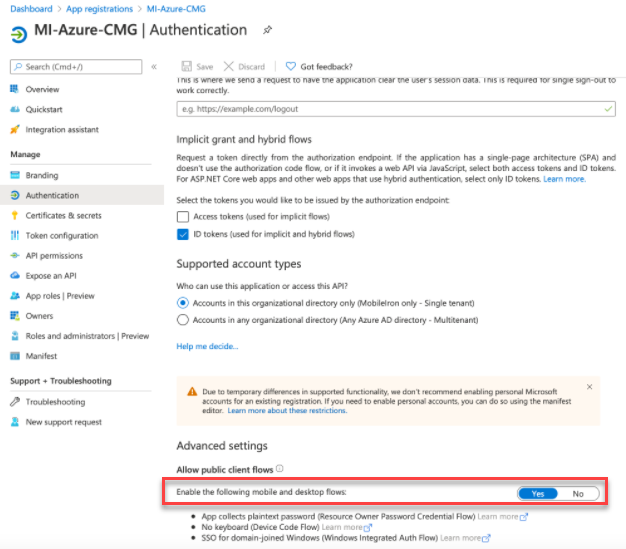Open API permissions page
626x549 pixels.
(x=54, y=256)
